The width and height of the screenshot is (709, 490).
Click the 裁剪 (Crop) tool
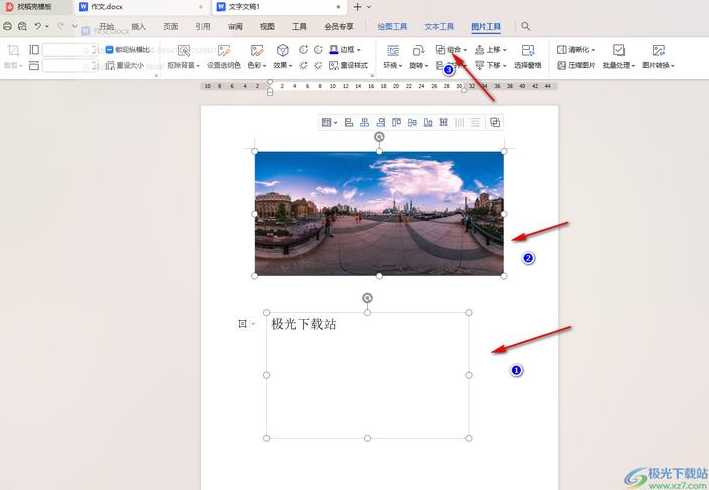pyautogui.click(x=14, y=57)
